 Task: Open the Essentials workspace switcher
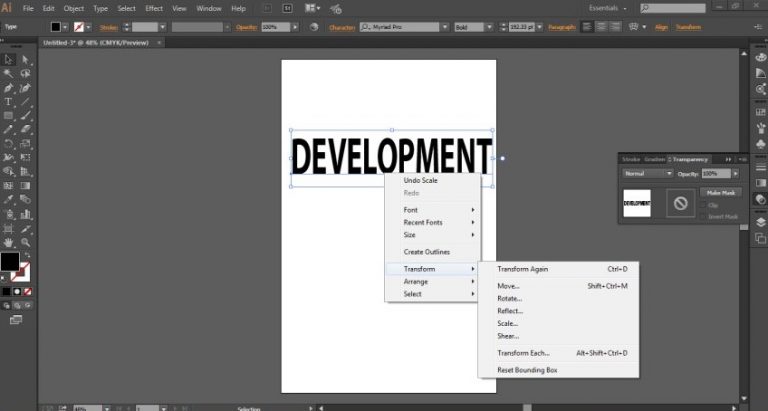tap(607, 8)
